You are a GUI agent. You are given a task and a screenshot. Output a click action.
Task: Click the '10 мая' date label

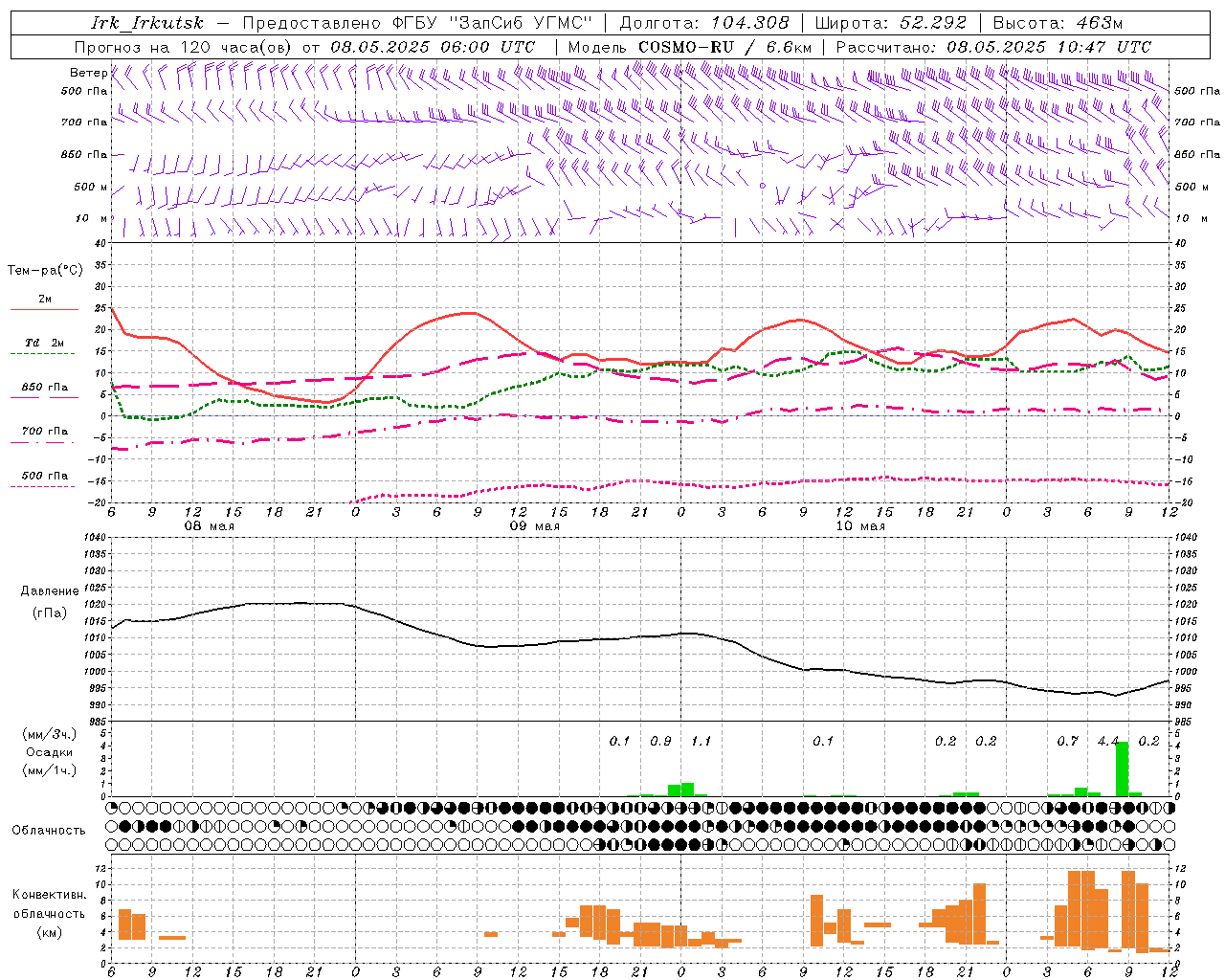(860, 526)
